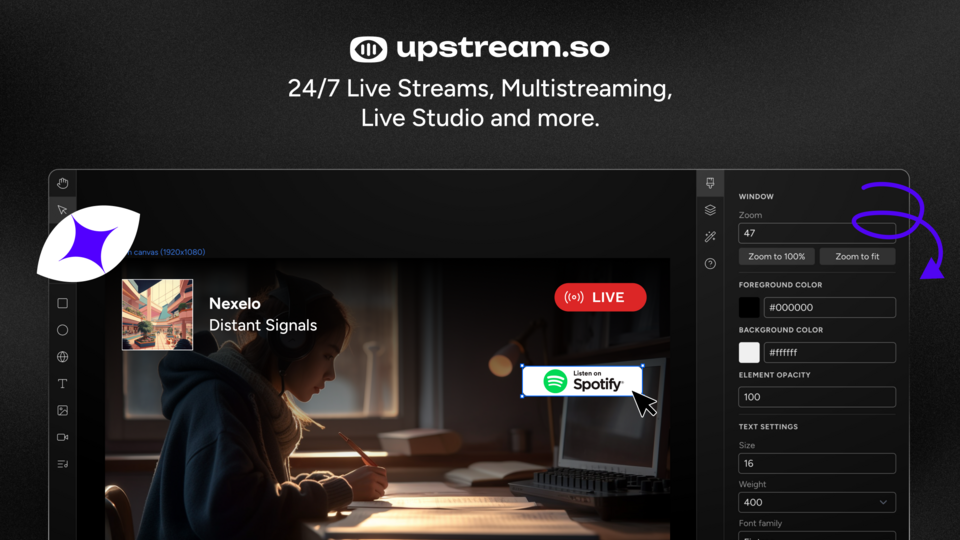Add a web source globe tool
The image size is (960, 540).
pyautogui.click(x=62, y=357)
